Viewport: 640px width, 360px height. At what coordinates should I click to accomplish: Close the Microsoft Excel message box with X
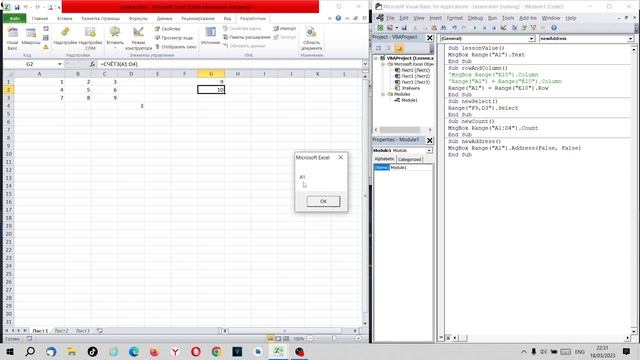tap(340, 157)
